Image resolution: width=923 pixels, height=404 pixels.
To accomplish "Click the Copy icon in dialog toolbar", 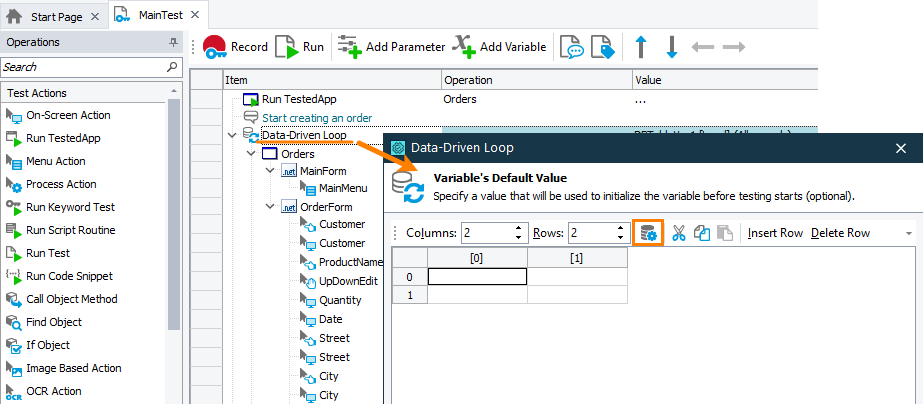I will [x=702, y=233].
